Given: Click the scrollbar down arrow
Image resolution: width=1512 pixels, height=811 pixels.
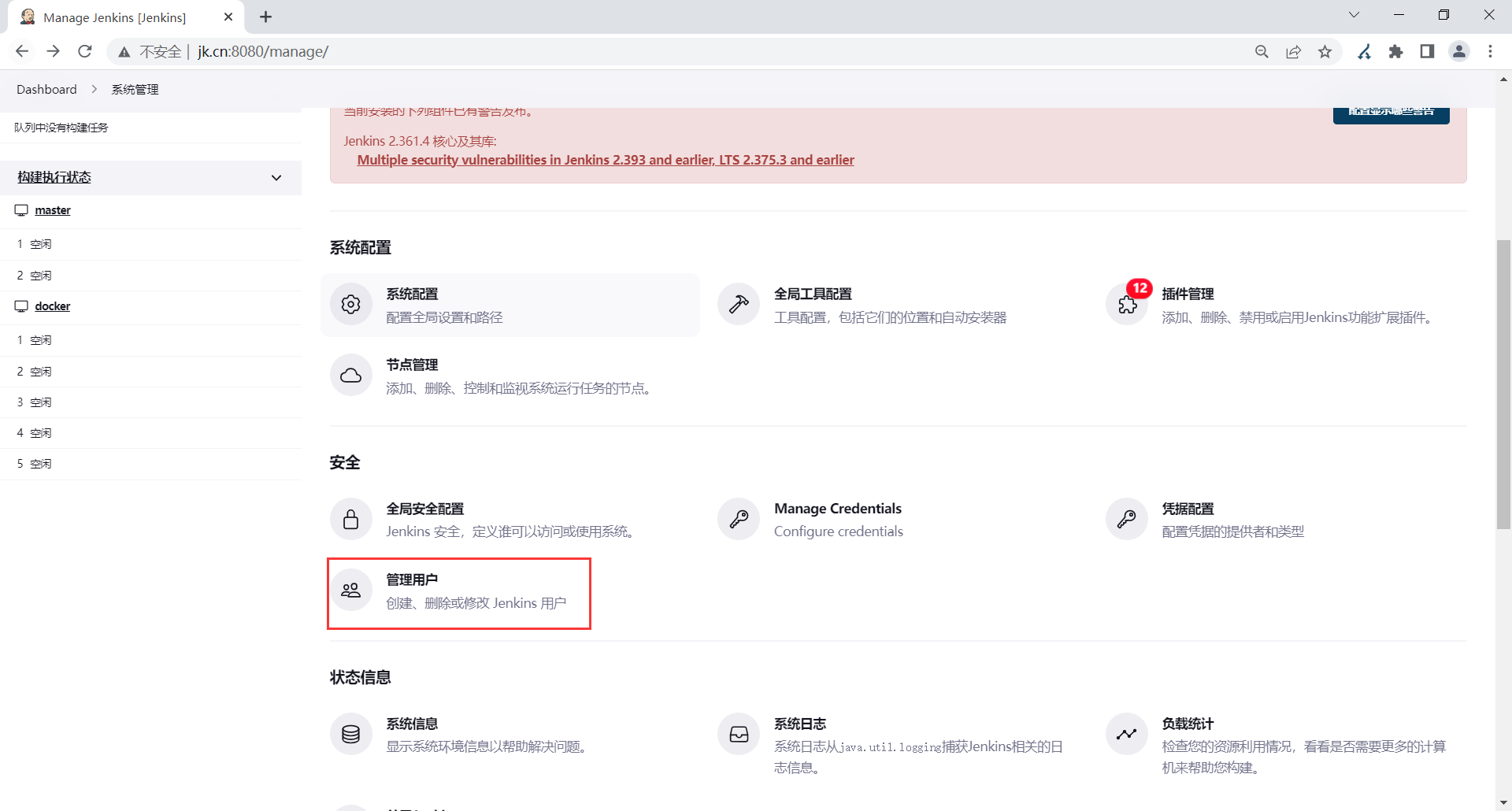Looking at the screenshot, I should pyautogui.click(x=1504, y=803).
